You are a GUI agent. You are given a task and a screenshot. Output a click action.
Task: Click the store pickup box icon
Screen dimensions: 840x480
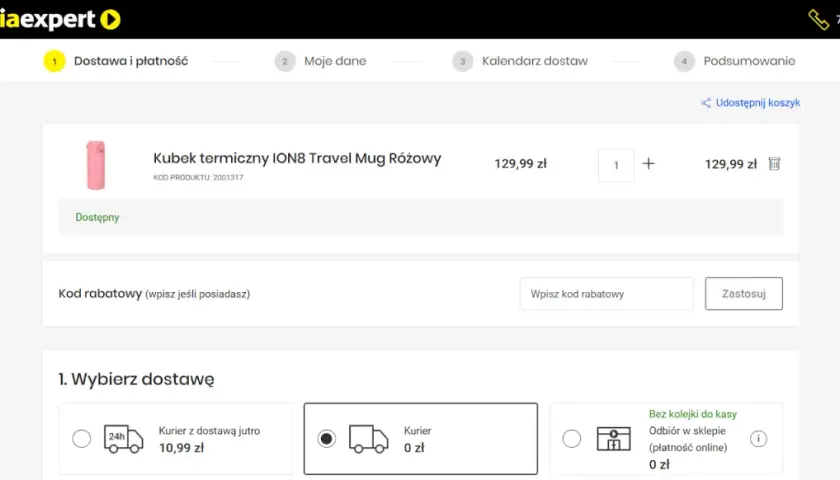pos(614,439)
